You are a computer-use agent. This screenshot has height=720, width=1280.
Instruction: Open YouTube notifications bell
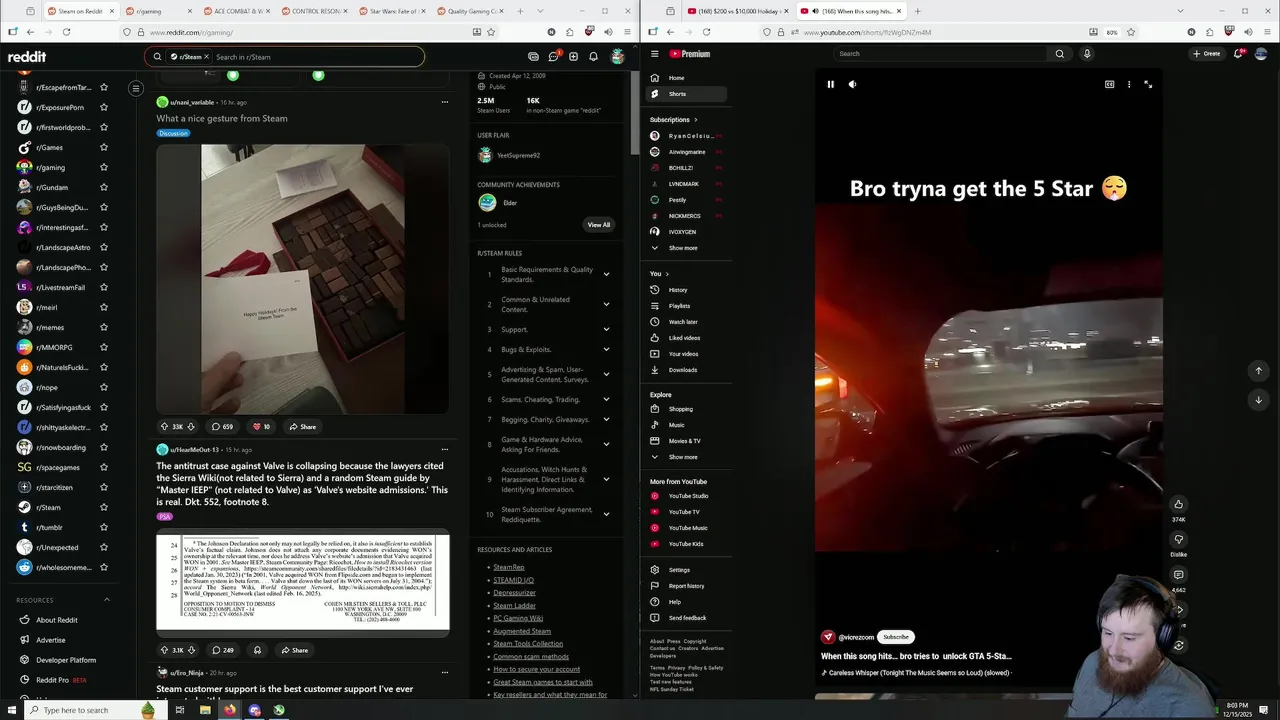[1238, 54]
